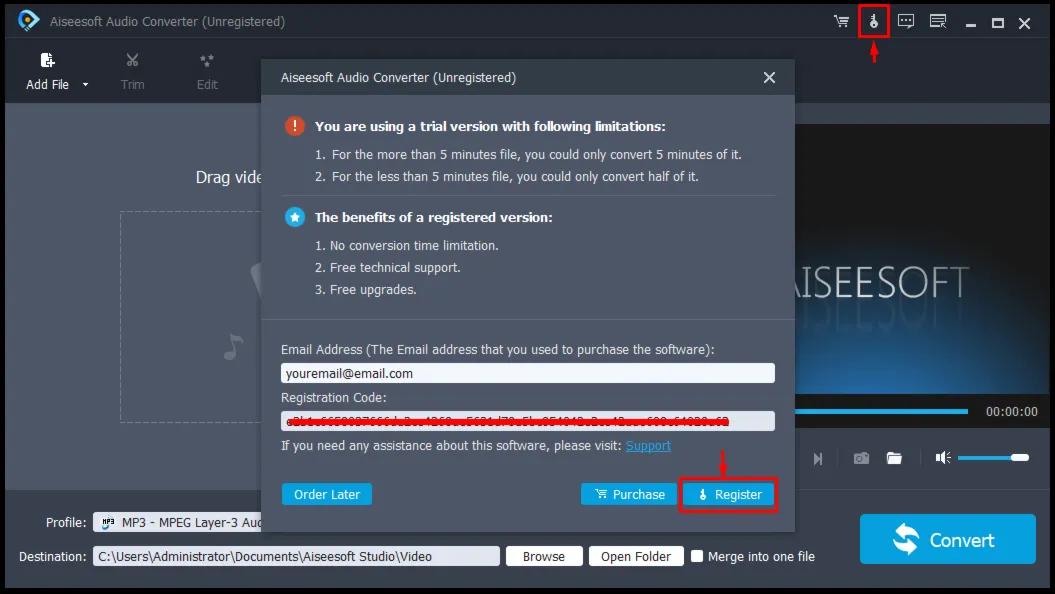Mute audio with the speaker icon

click(x=943, y=458)
